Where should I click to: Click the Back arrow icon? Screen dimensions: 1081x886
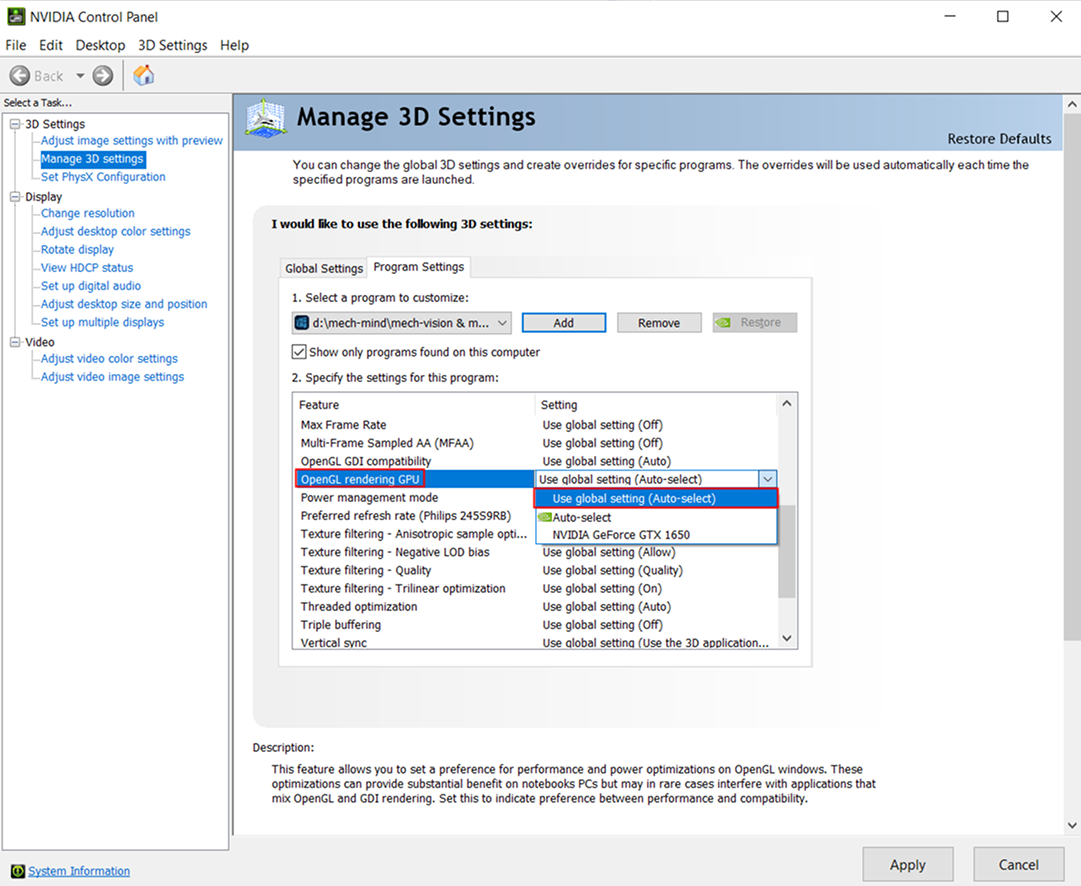(20, 75)
